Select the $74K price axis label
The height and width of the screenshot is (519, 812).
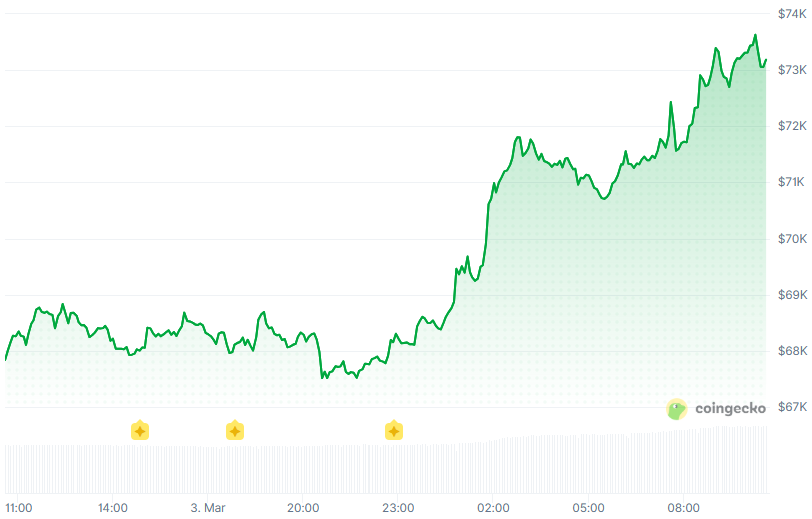tap(792, 13)
